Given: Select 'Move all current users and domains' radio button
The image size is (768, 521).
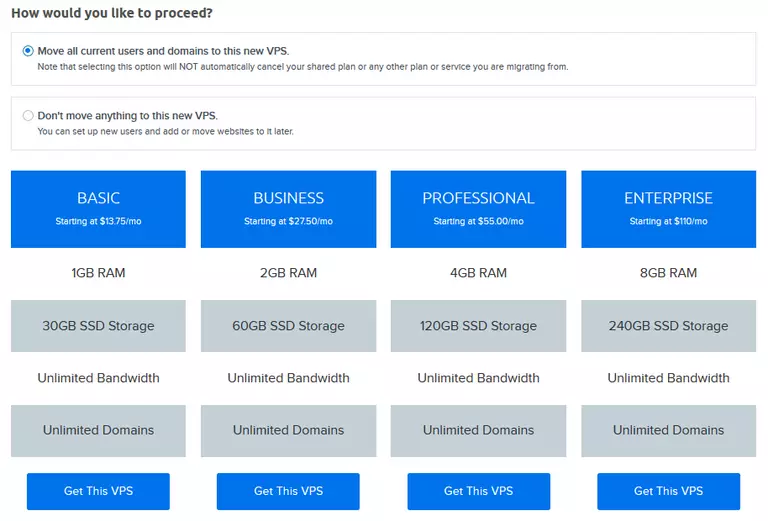Looking at the screenshot, I should (28, 51).
